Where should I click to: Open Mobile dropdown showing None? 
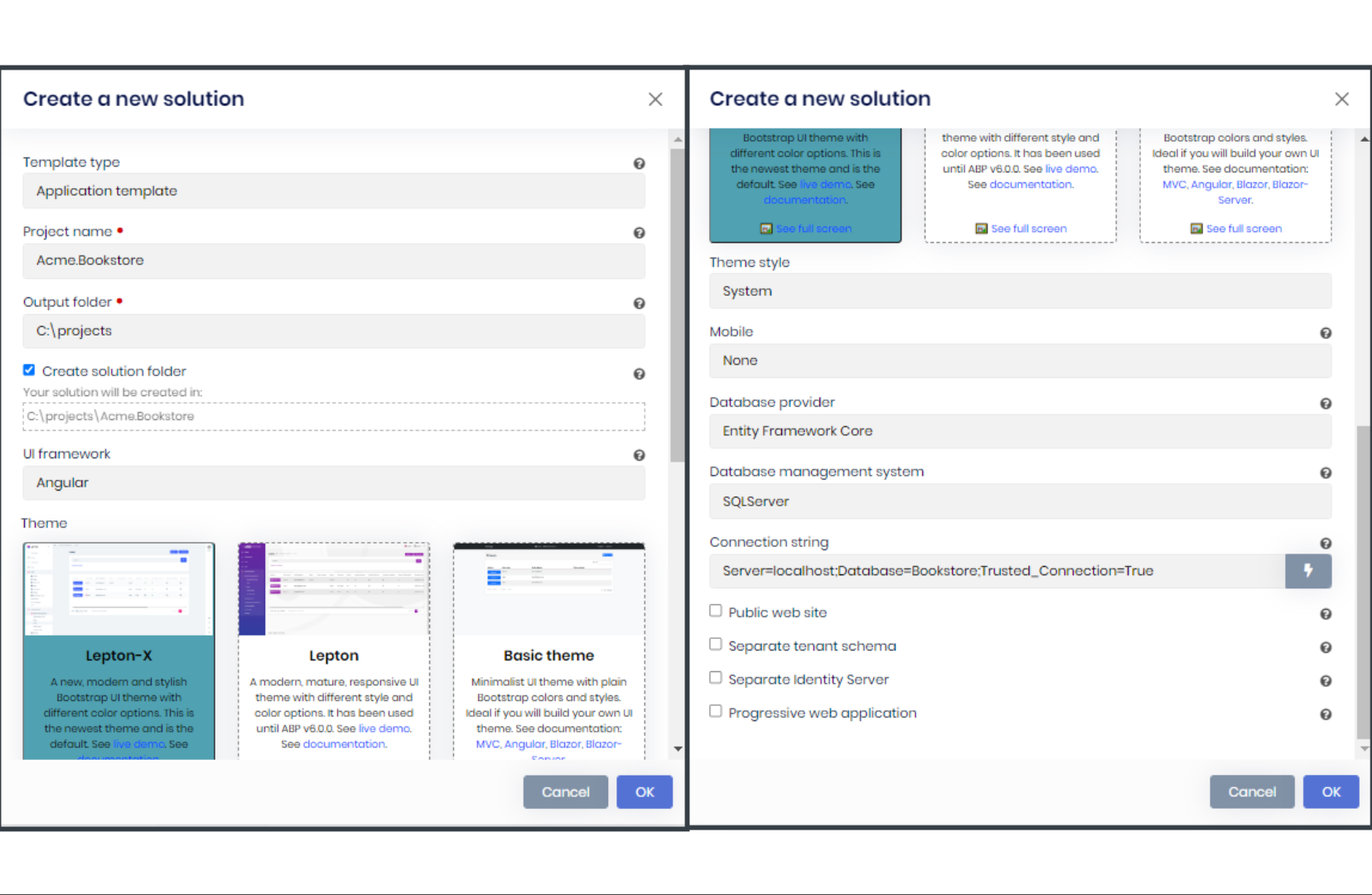(x=1021, y=360)
